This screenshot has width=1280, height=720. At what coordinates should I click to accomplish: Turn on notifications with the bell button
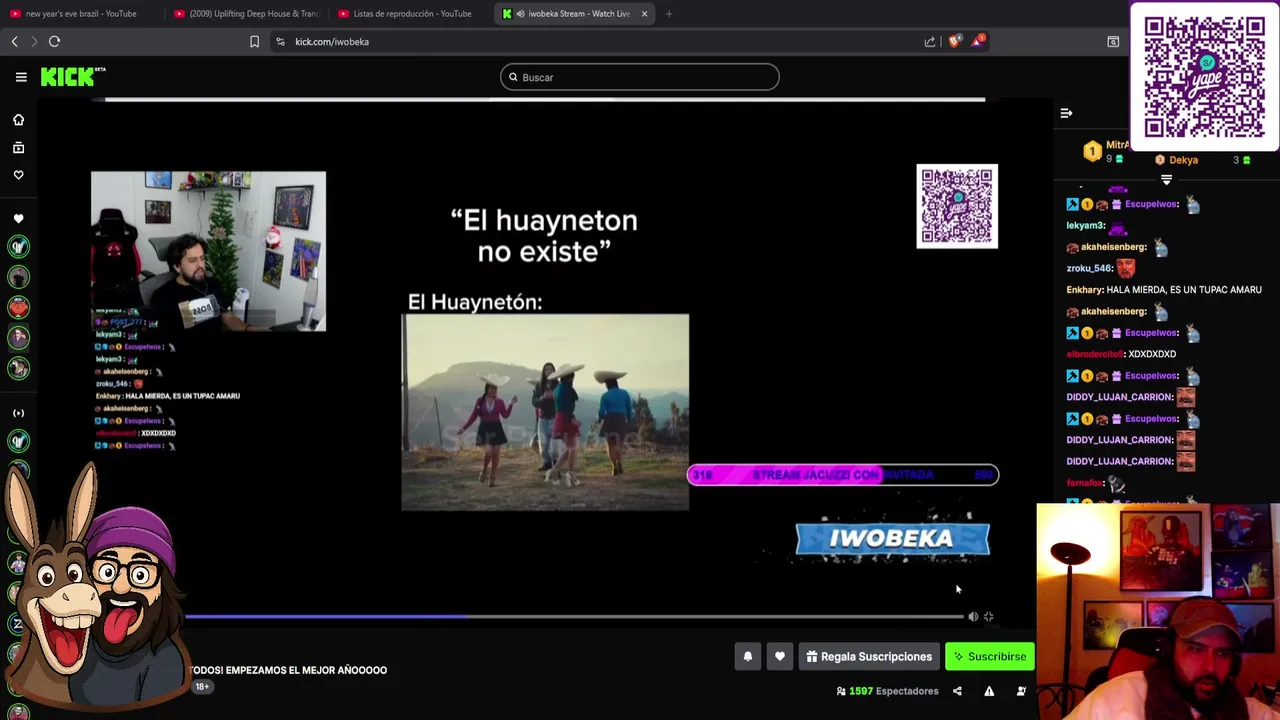coord(747,657)
